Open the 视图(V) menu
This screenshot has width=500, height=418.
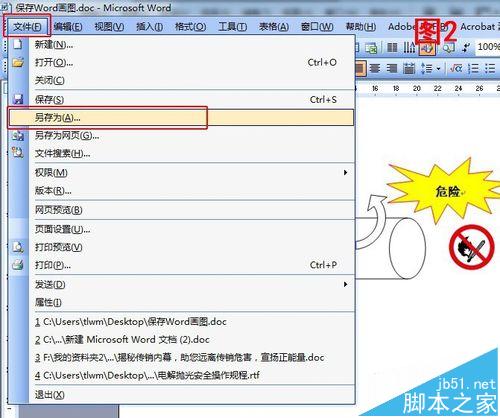(109, 26)
